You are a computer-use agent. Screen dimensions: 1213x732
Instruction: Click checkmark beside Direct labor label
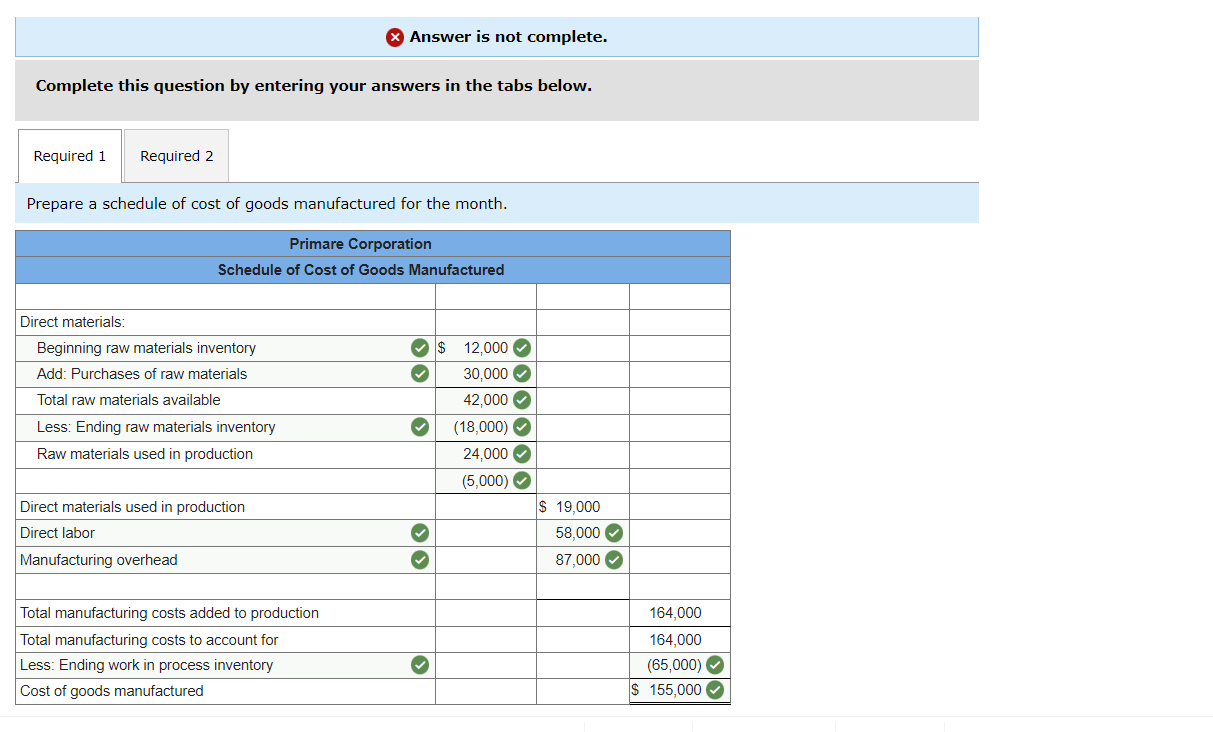pos(420,533)
